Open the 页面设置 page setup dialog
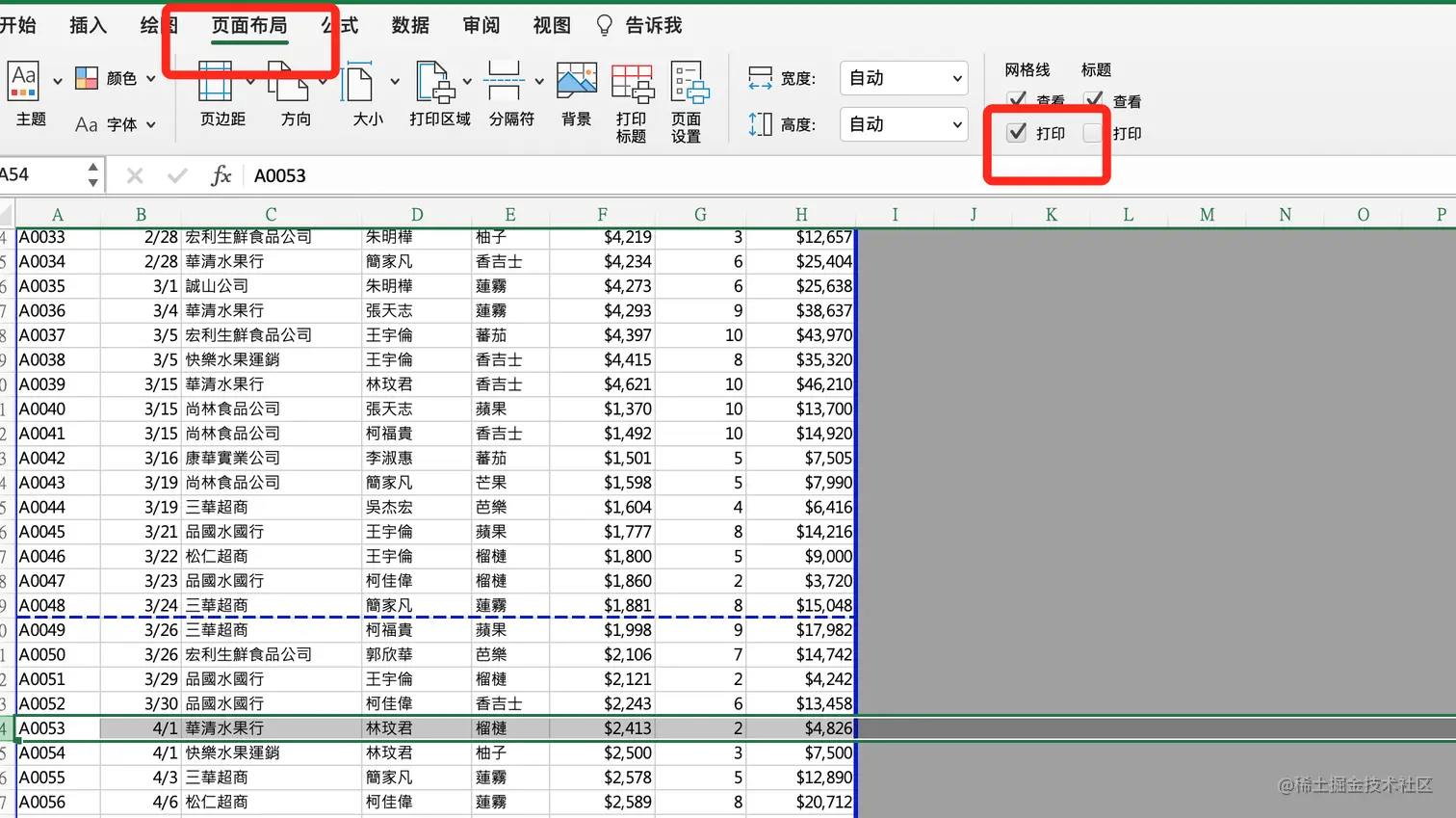The image size is (1456, 818). pos(688,103)
